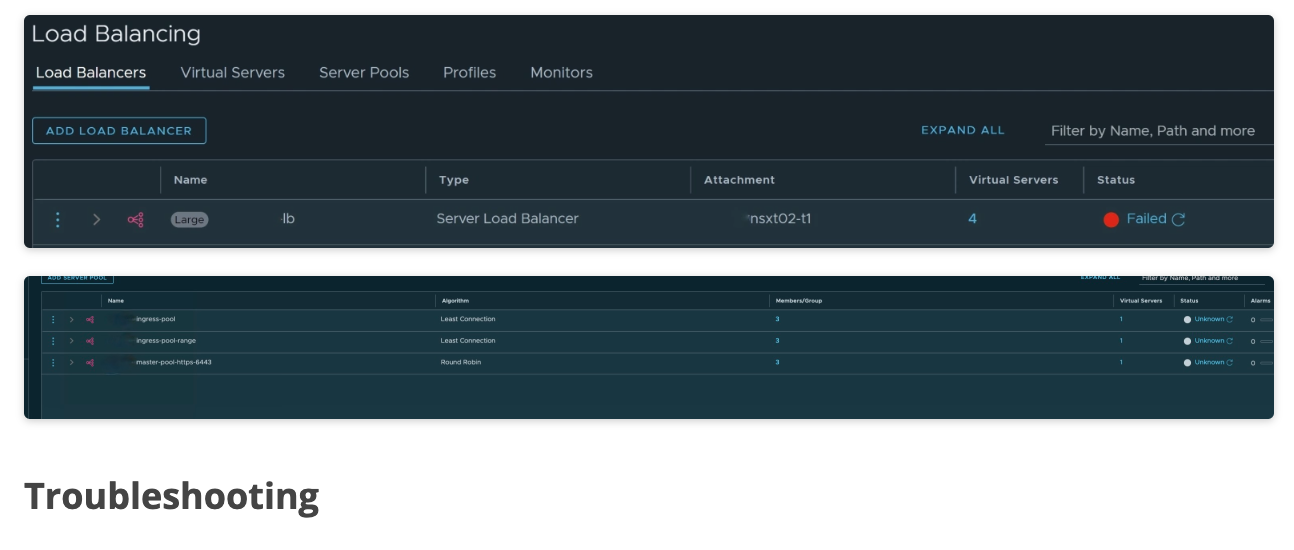Expand the Server Load Balancer row

97,219
